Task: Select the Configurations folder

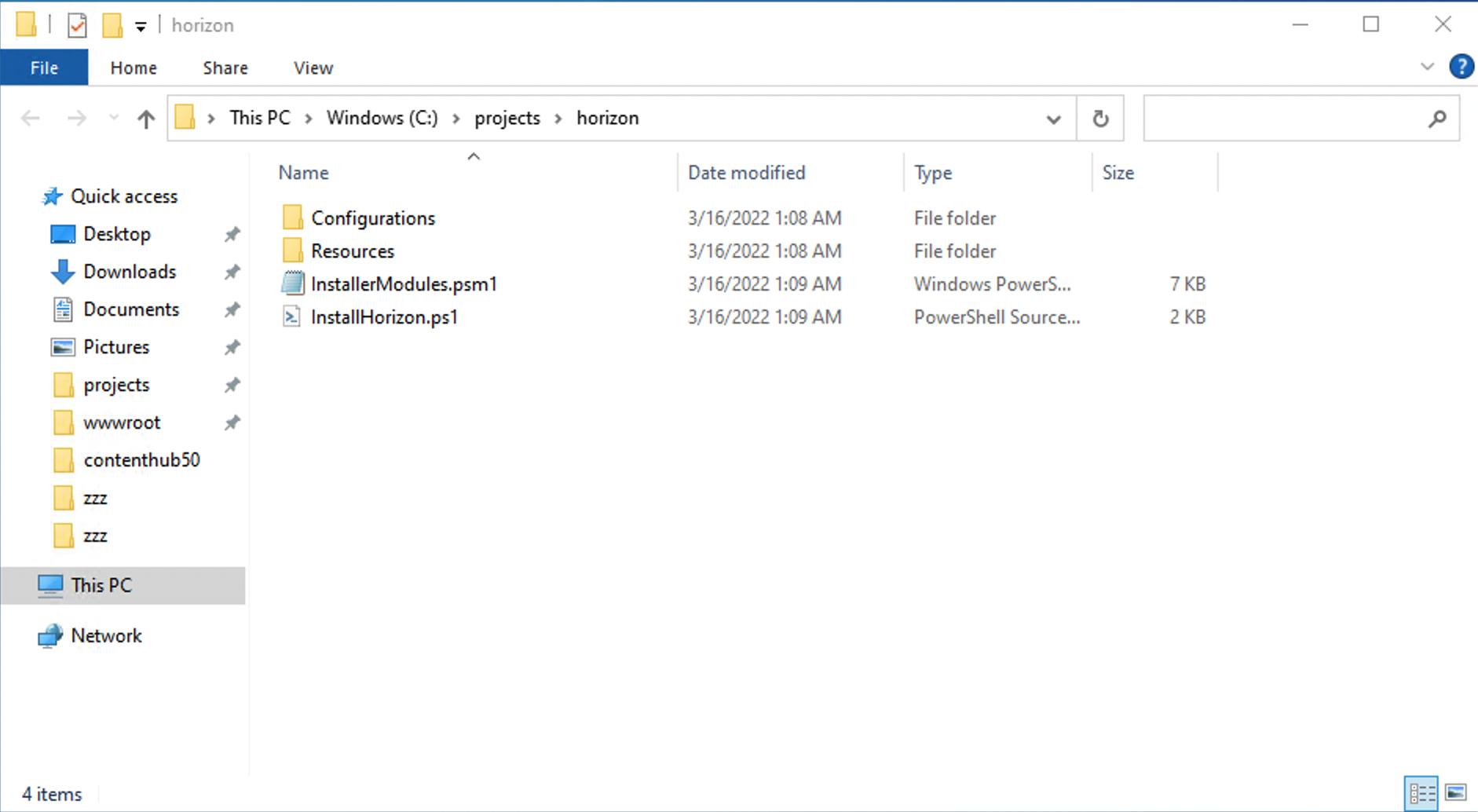Action: point(373,218)
